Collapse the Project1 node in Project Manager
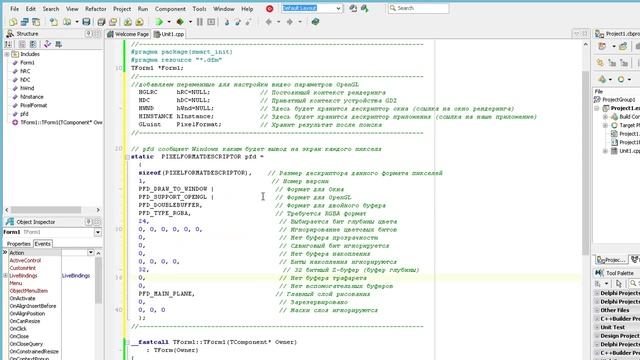The height and width of the screenshot is (360, 640). point(597,108)
